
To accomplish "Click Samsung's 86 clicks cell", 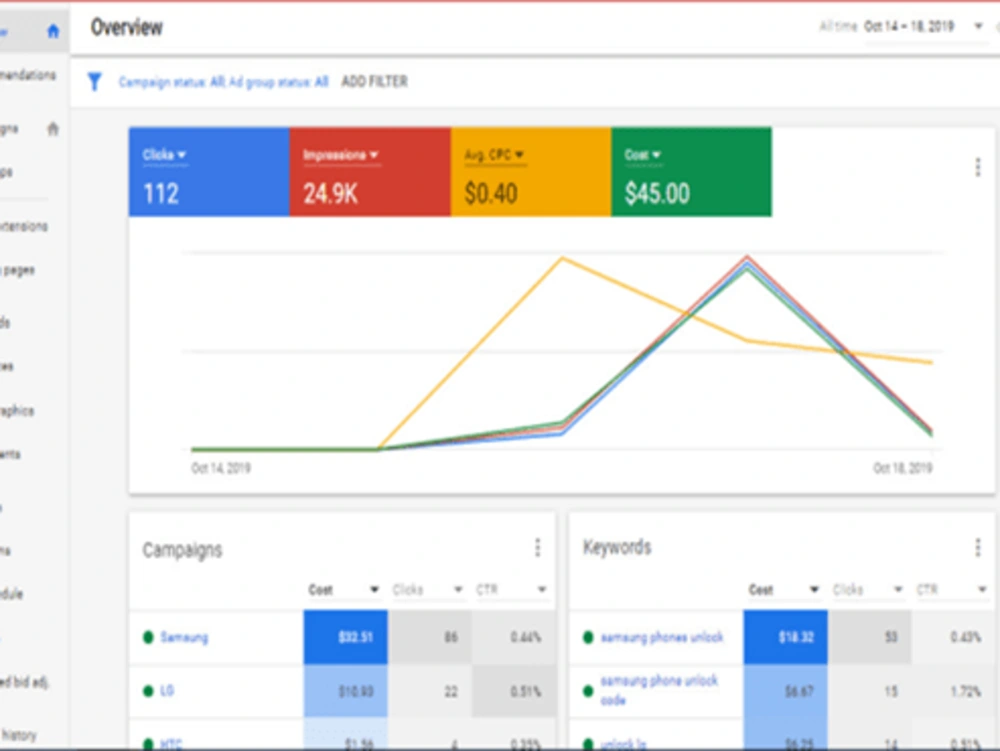I will tap(430, 637).
